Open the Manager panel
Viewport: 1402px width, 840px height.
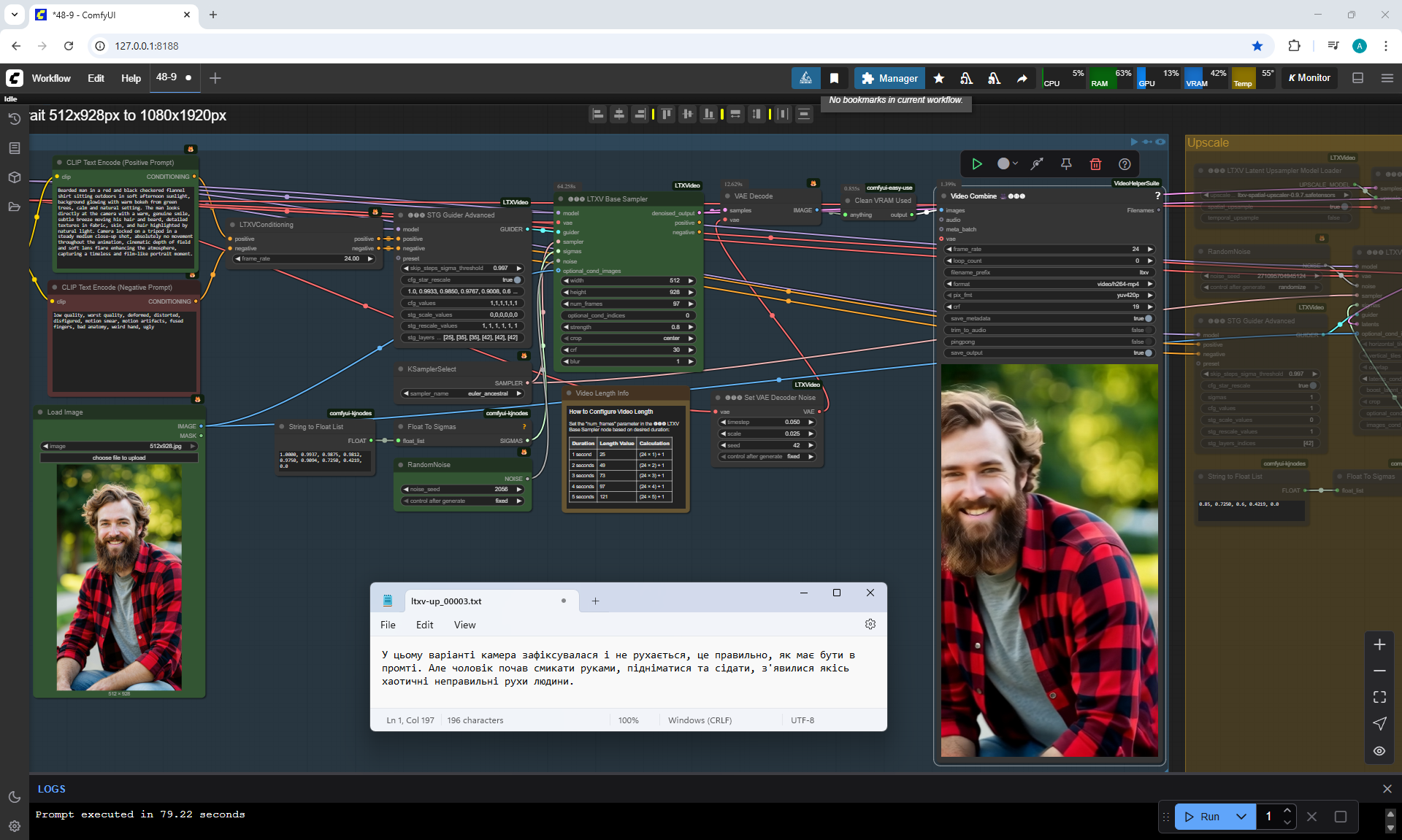point(889,78)
